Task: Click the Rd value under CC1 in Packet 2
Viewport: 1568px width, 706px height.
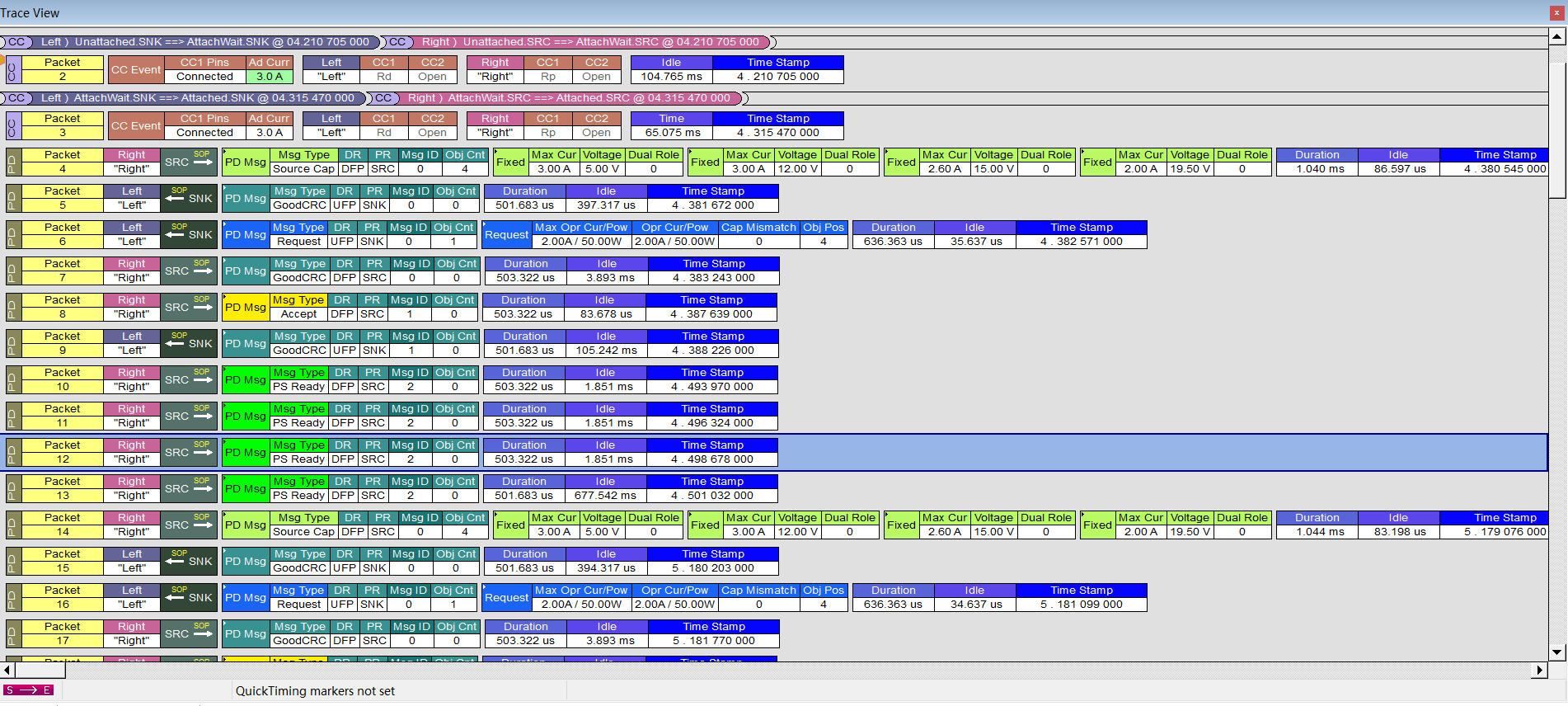Action: [x=384, y=77]
